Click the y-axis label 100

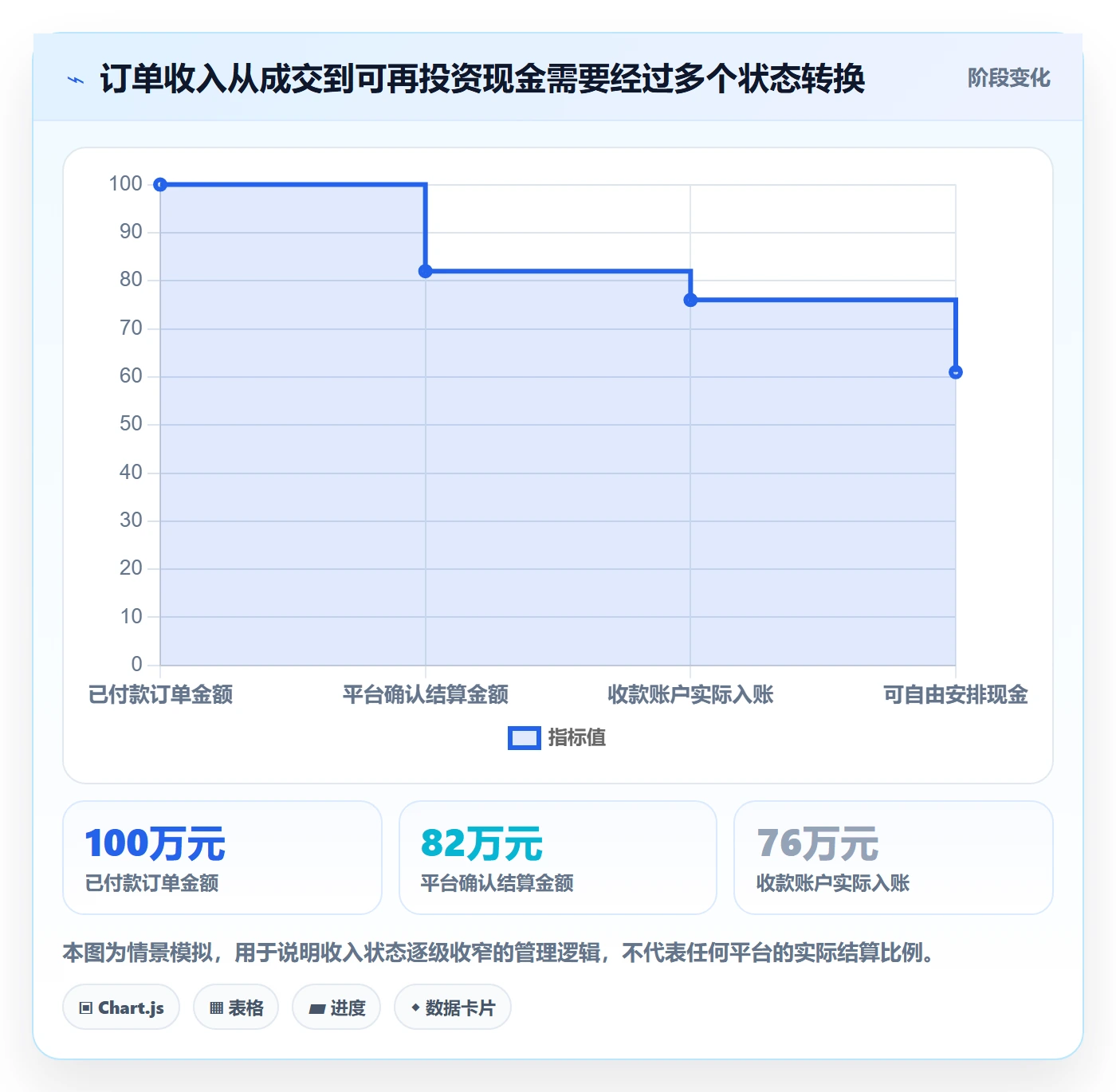coord(126,184)
